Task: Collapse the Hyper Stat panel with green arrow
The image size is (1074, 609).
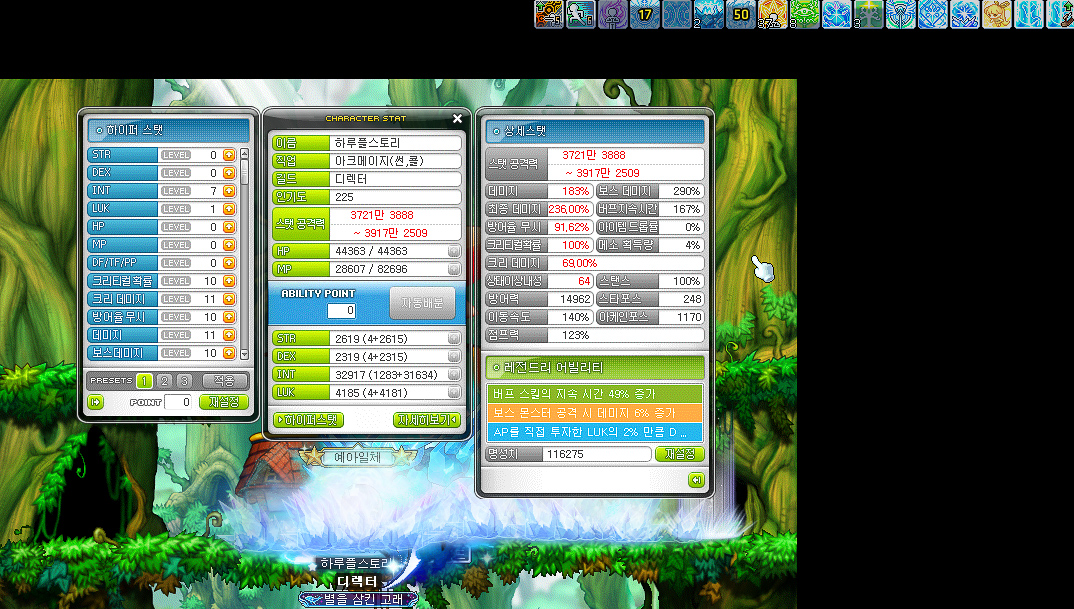Action: pyautogui.click(x=95, y=402)
